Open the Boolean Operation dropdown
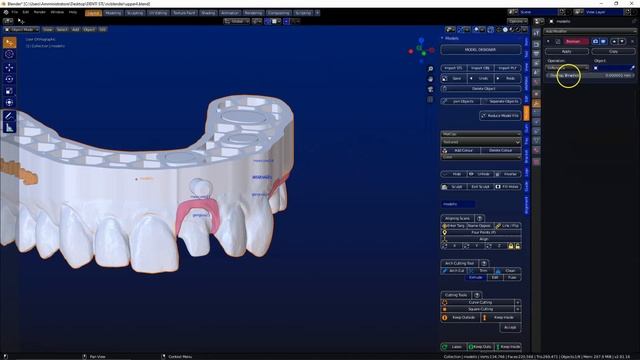 [x=567, y=68]
